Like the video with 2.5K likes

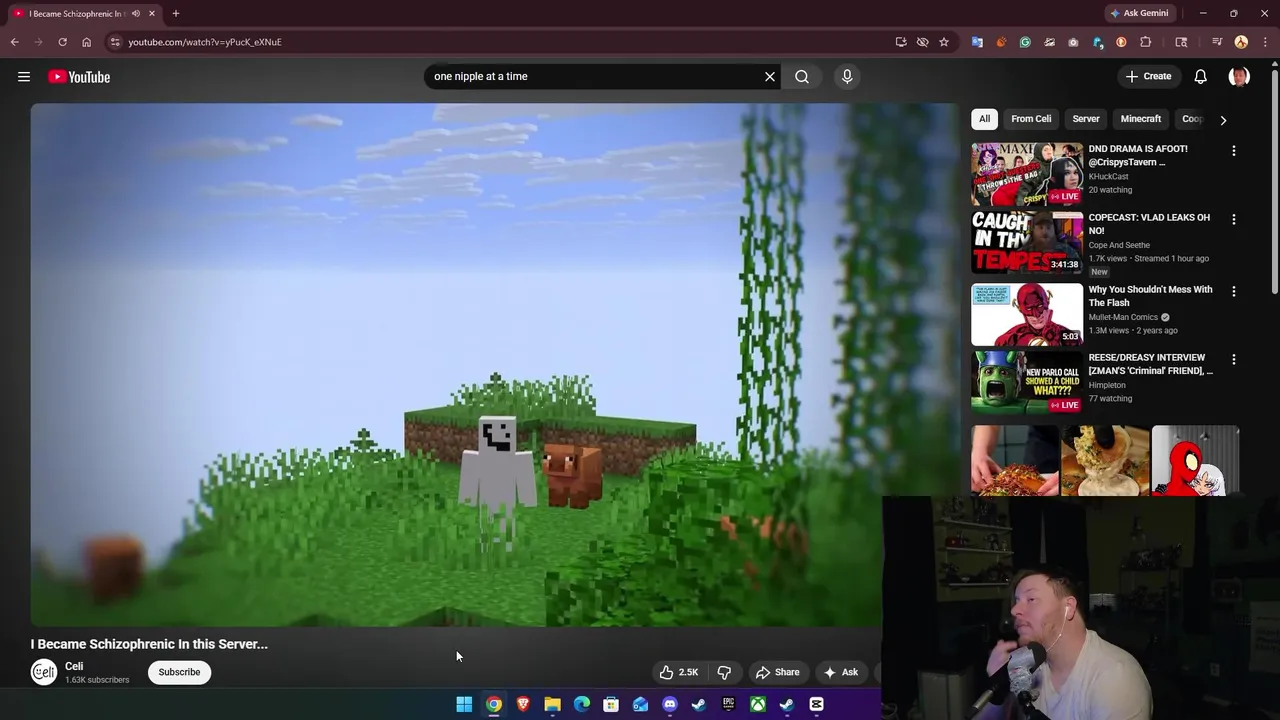[679, 672]
